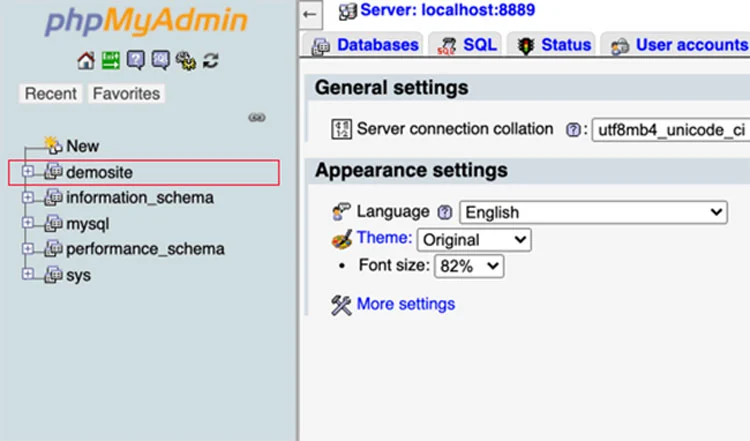Click the information_schema database icon
This screenshot has height=441, width=750.
[53, 197]
